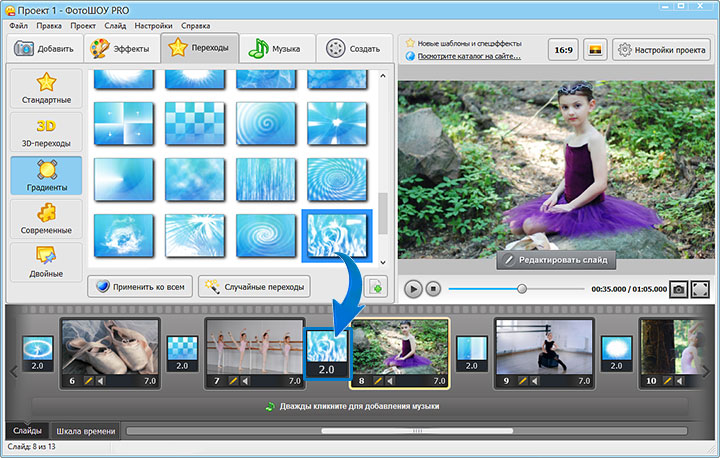Click edit pencil icon on slide 6
The height and width of the screenshot is (458, 720).
(x=88, y=381)
